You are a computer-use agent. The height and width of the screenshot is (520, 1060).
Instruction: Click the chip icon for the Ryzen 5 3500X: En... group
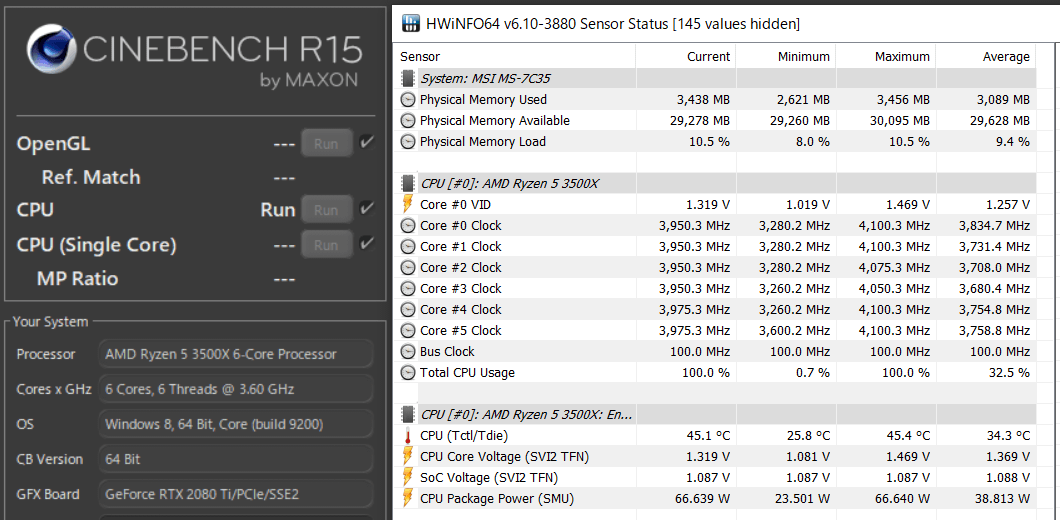click(x=408, y=414)
